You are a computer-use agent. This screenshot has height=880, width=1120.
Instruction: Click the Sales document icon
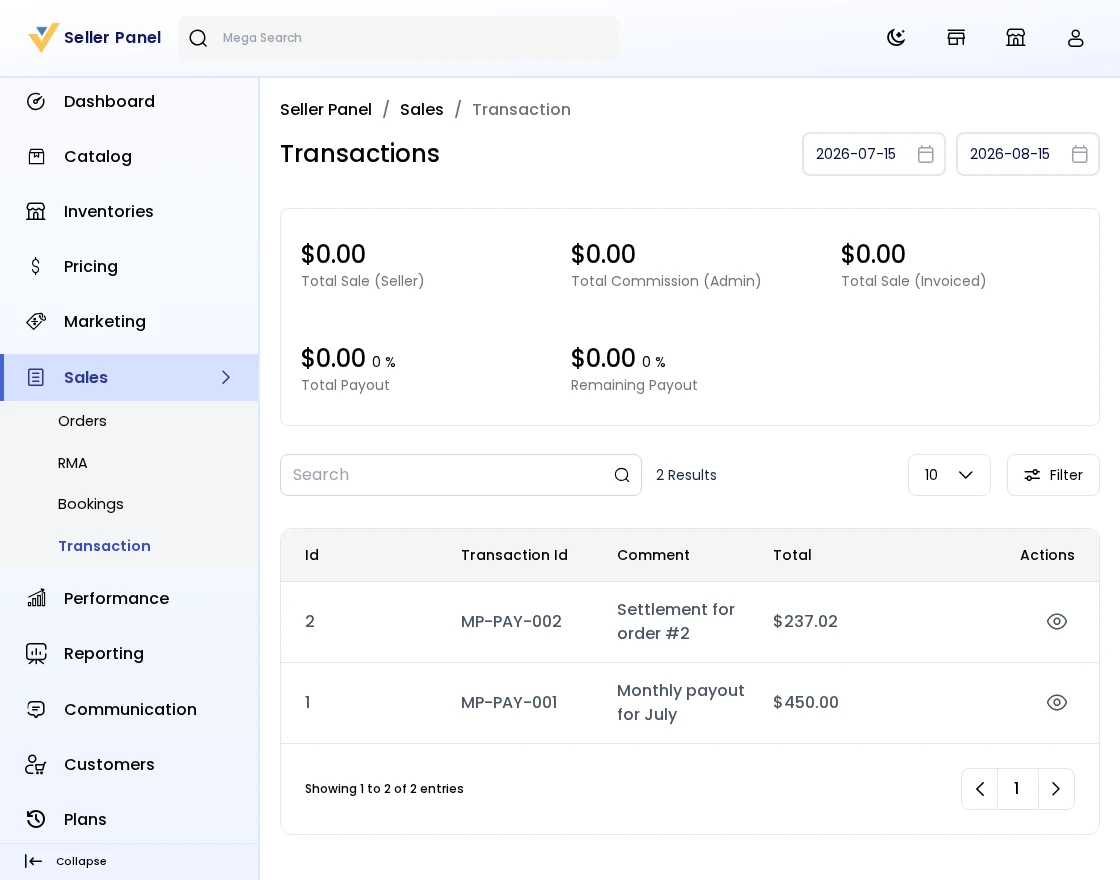click(36, 377)
